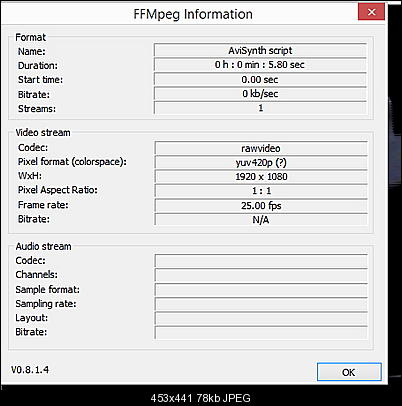Select the Format Bitrate field showing 0 kb/sec
Screen dimensions: 402x406
pos(260,94)
